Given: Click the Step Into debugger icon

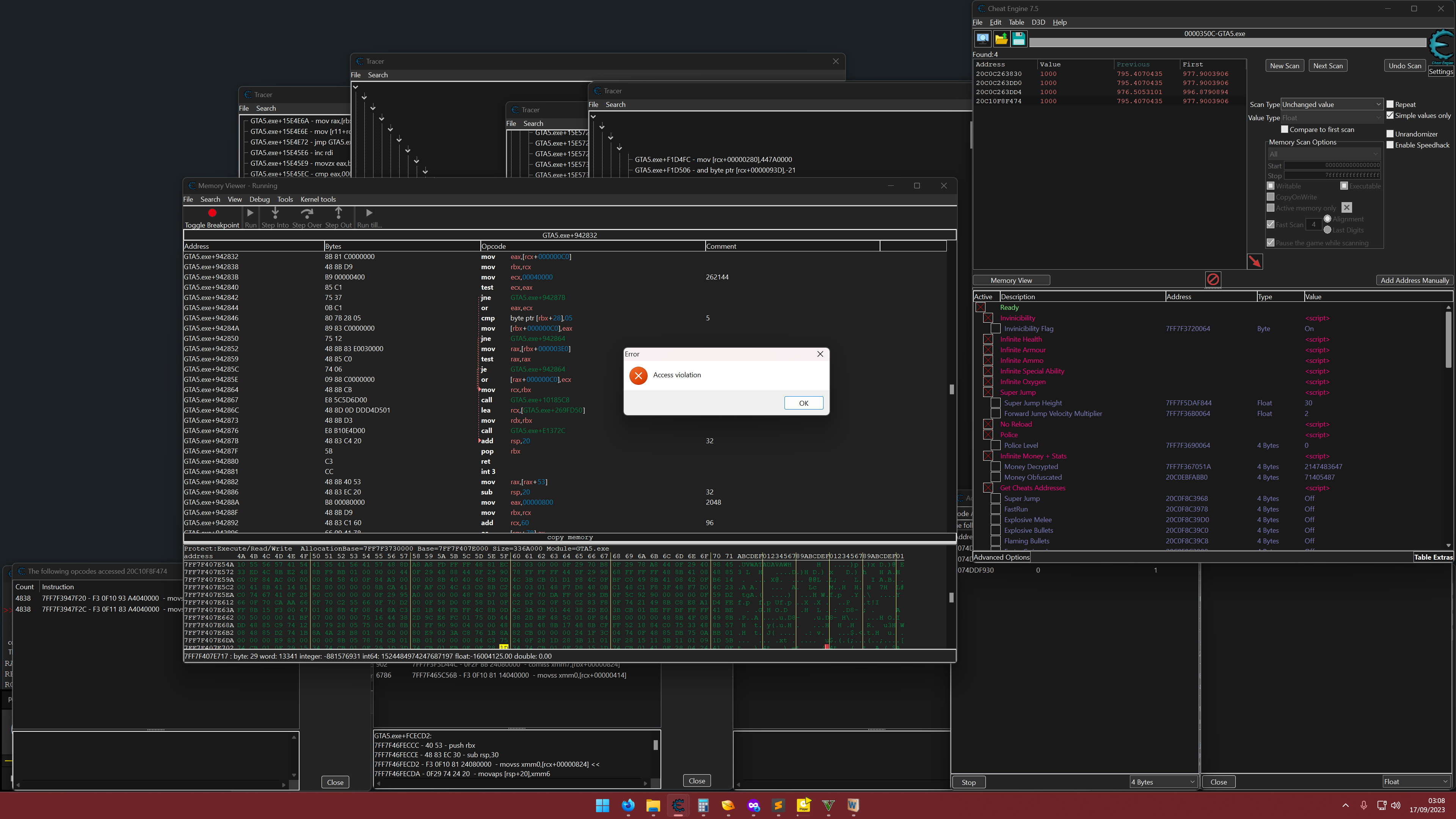Looking at the screenshot, I should (275, 212).
